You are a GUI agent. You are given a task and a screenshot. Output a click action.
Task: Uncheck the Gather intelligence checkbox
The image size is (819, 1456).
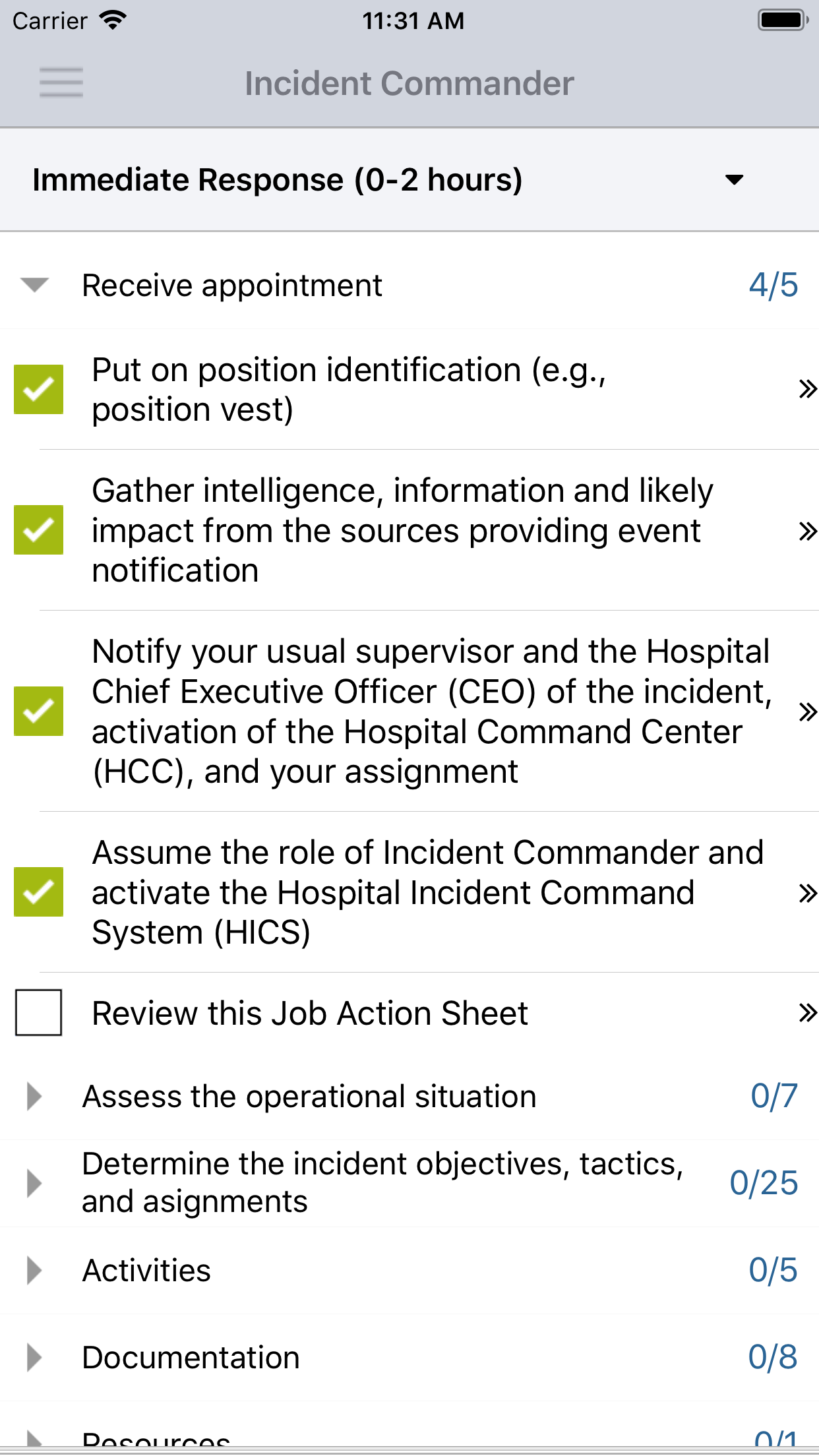click(39, 530)
